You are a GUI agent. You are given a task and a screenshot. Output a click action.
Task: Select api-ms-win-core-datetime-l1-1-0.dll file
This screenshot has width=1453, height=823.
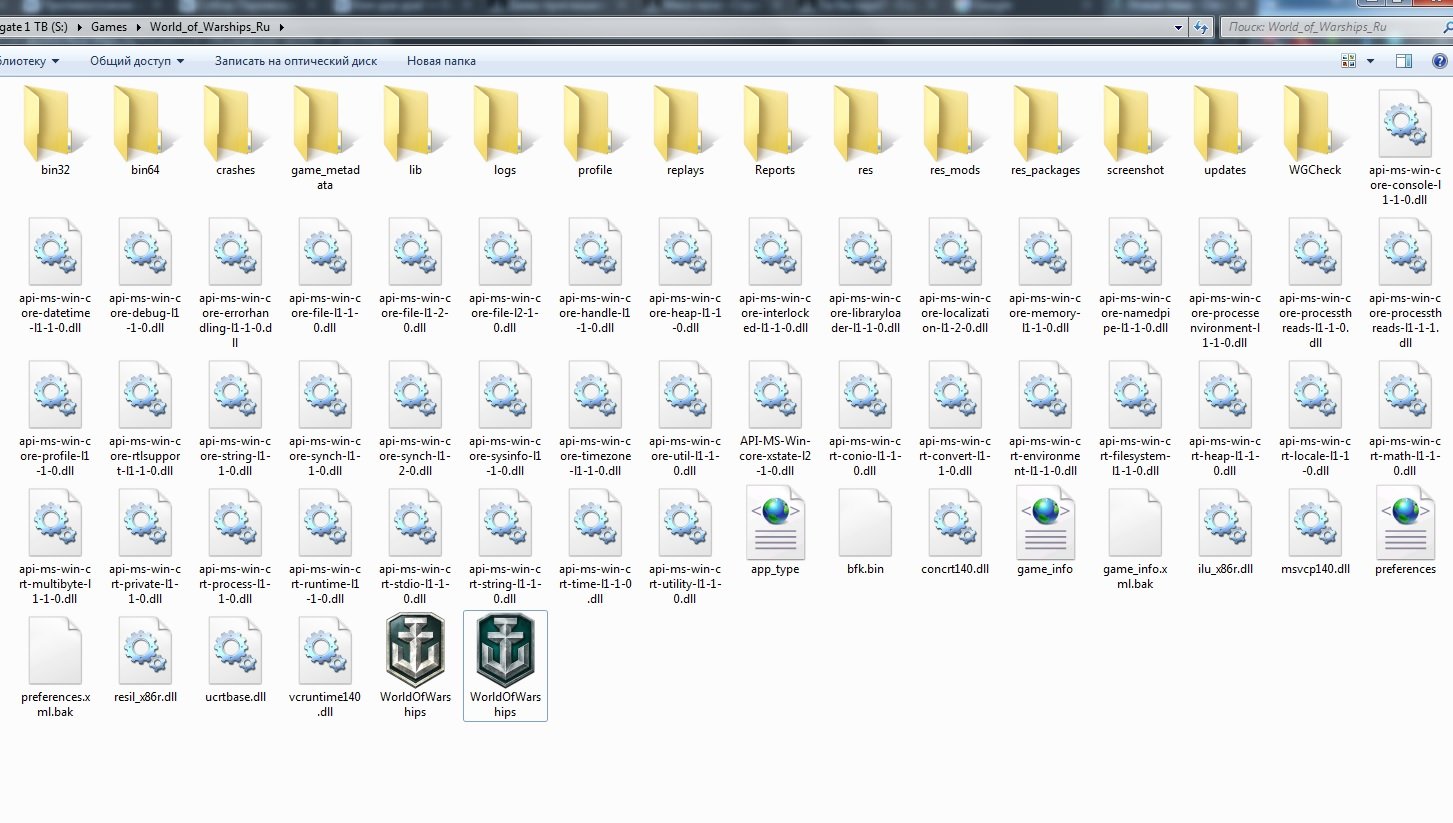tap(56, 274)
